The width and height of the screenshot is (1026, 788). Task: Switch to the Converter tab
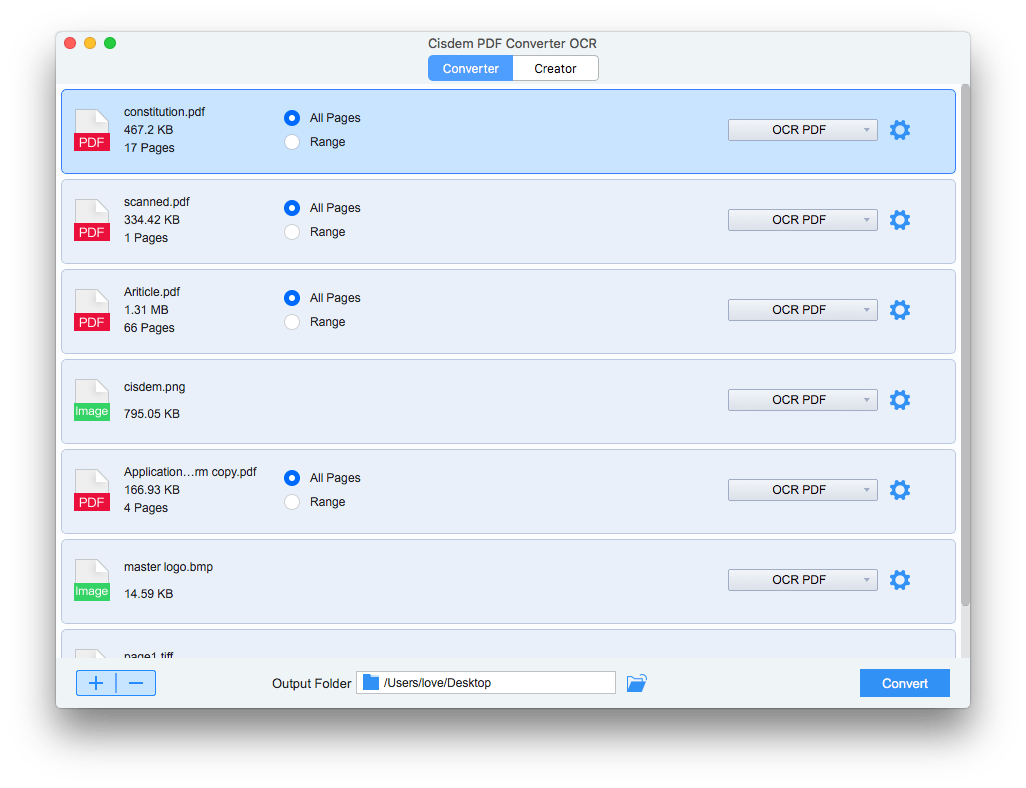click(x=470, y=68)
